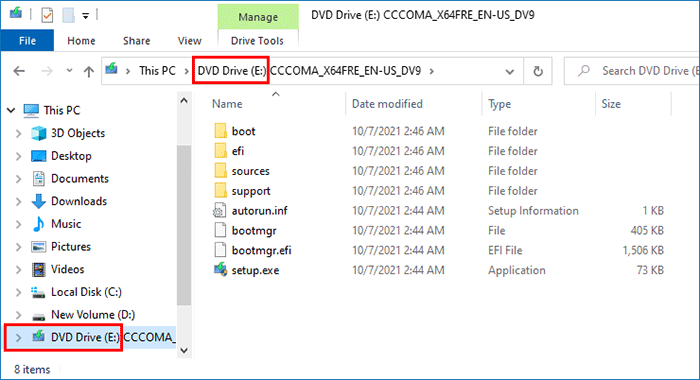The width and height of the screenshot is (700, 380).
Task: Select the bootmgr.efi file icon
Action: [x=220, y=250]
